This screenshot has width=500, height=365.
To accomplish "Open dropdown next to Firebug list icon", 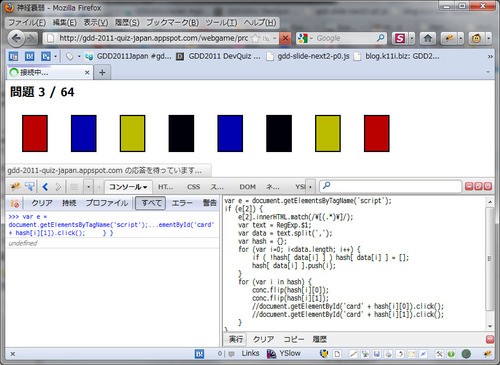I will click(88, 187).
